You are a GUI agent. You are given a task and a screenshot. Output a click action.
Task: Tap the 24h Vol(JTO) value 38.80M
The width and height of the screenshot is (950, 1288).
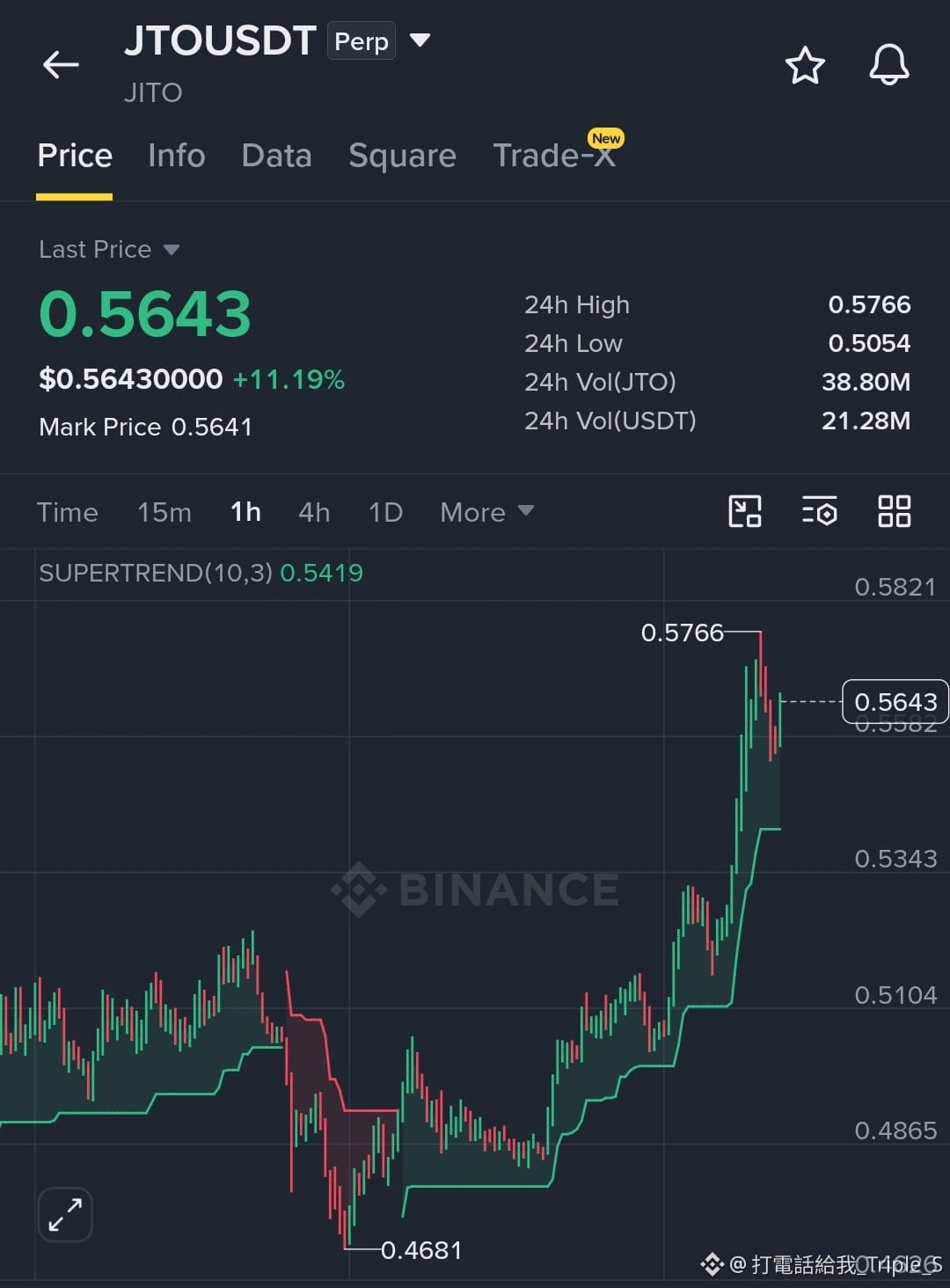point(866,382)
